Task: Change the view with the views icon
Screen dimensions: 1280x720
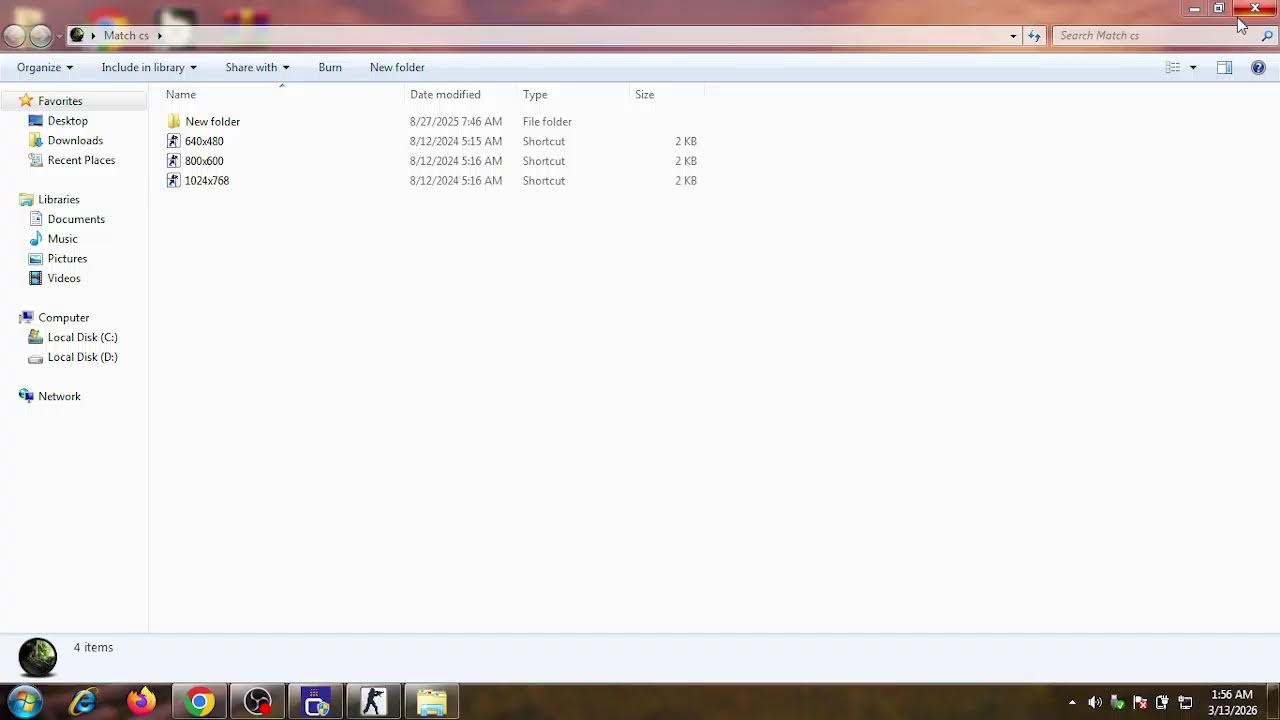Action: pyautogui.click(x=1172, y=67)
